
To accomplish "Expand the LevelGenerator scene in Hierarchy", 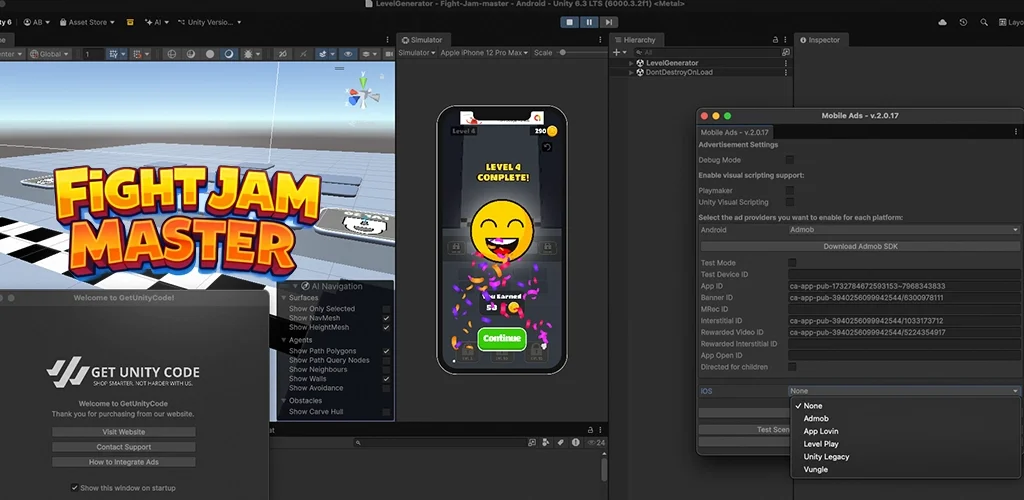I will (x=631, y=63).
